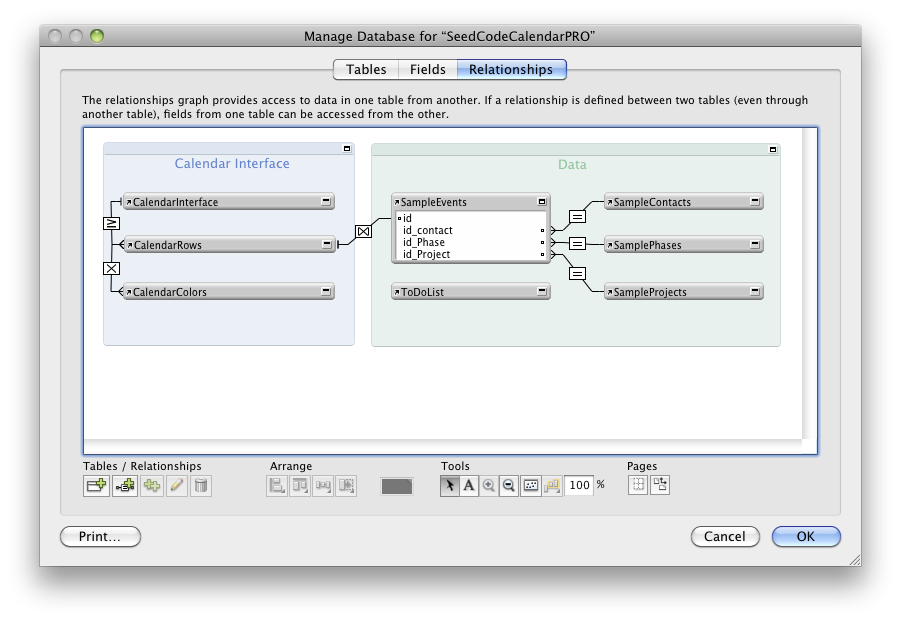
Task: Click the vertical scrollbar of the graph
Action: point(809,284)
